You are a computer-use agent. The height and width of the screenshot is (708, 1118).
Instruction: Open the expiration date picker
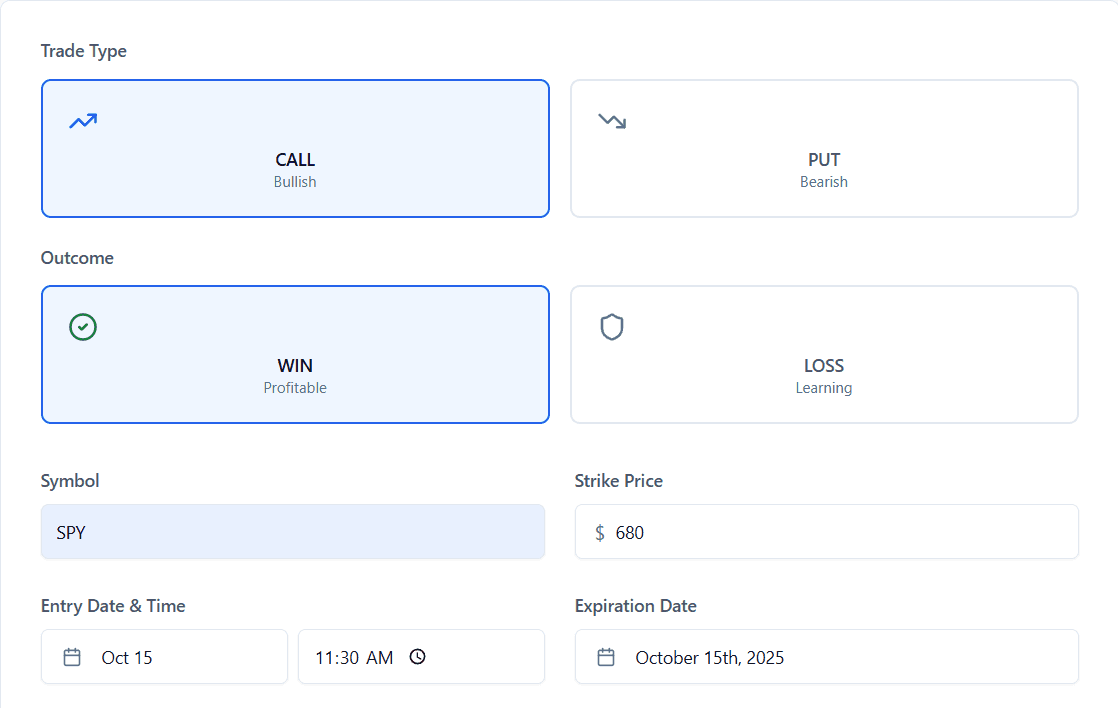coord(826,657)
